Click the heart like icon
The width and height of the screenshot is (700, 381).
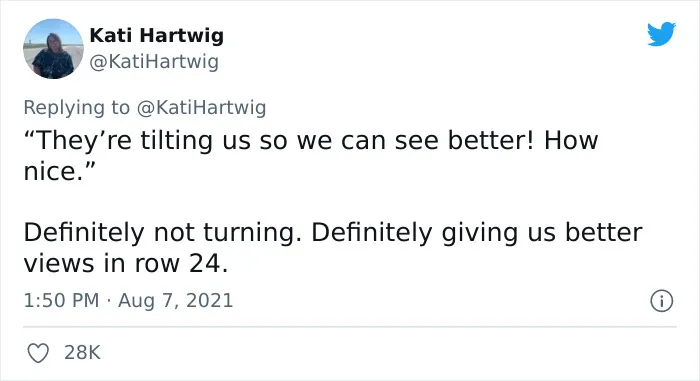click(38, 353)
